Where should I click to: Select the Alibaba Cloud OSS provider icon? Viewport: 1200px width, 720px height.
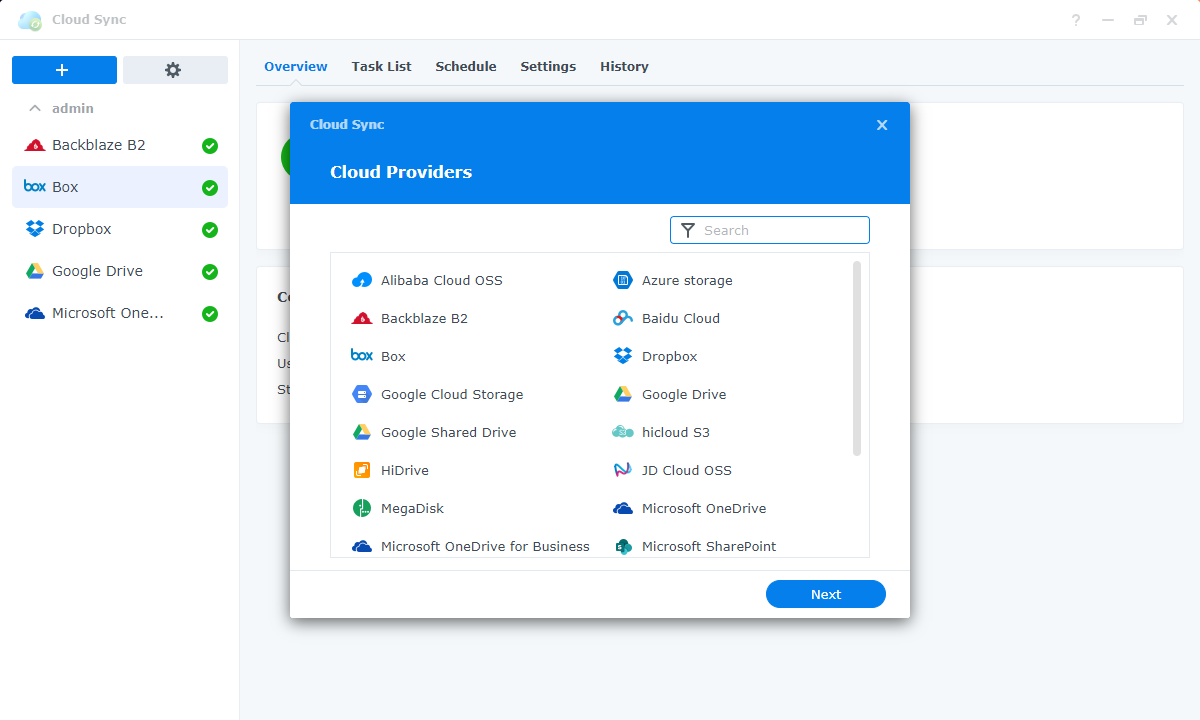(362, 280)
